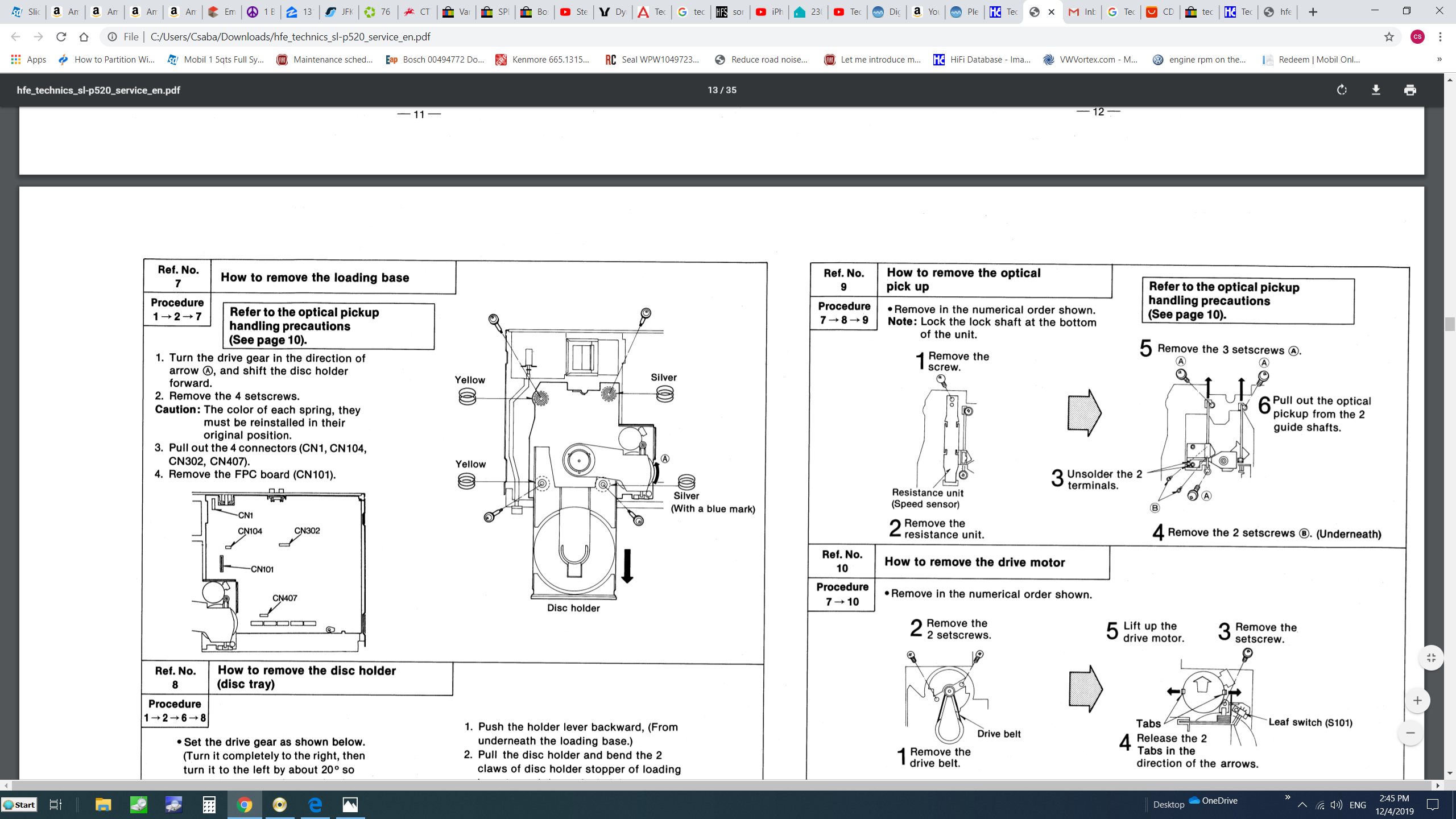The width and height of the screenshot is (1456, 819).
Task: Zoom out of the PDF
Action: pos(1410,733)
